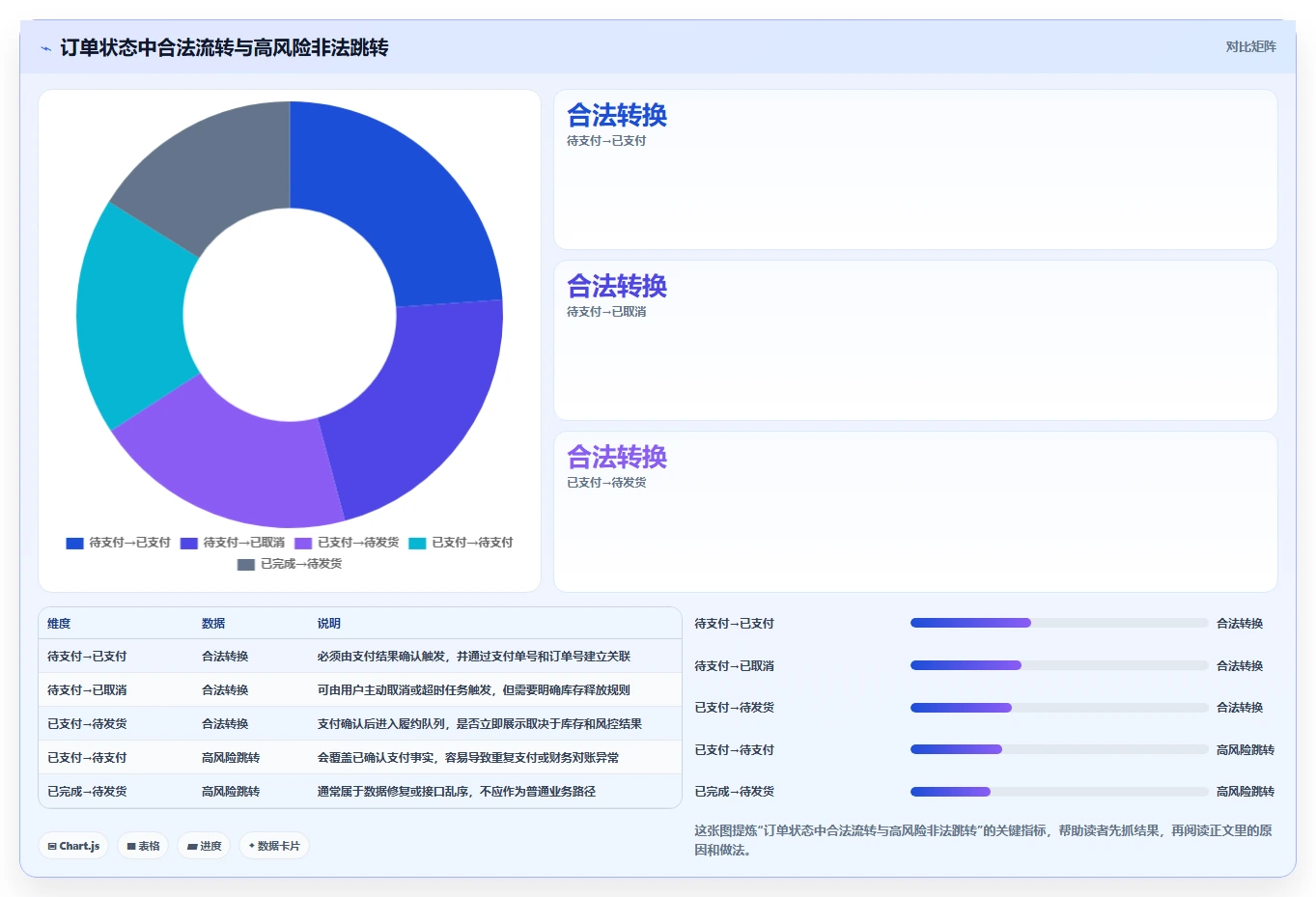Click the 待支付→已支付 progress bar
The image size is (1316, 897).
[x=1059, y=624]
